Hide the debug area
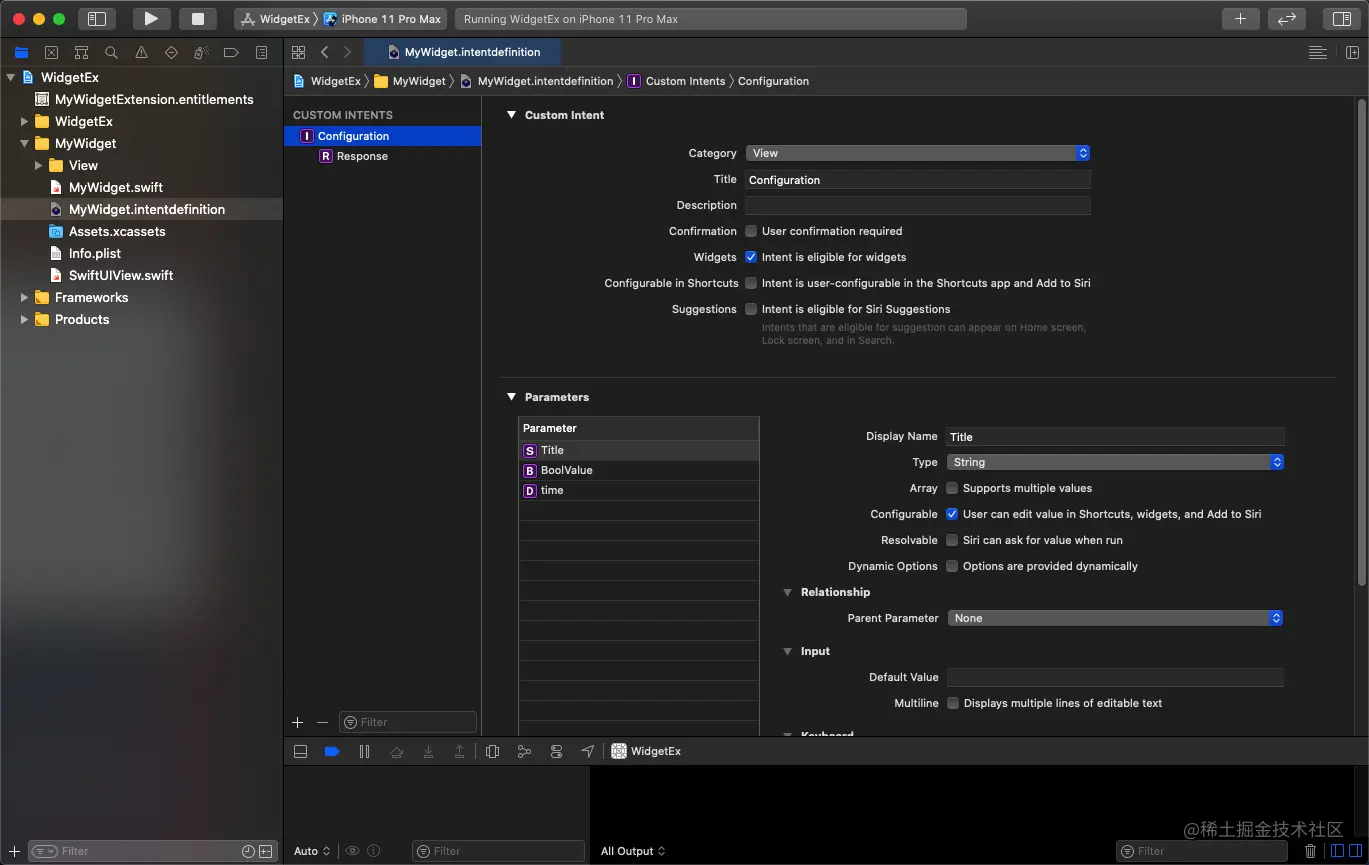Viewport: 1369px width, 865px height. click(300, 751)
